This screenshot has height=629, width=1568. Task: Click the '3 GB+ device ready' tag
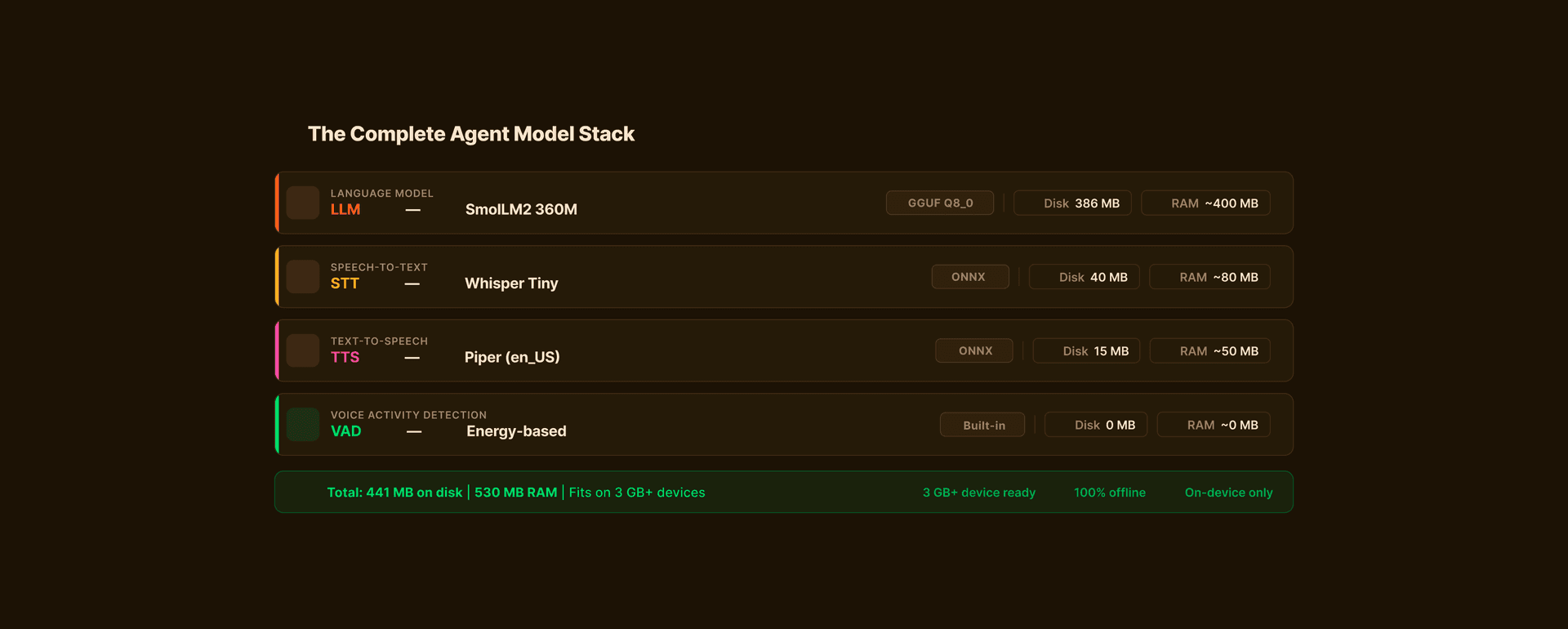tap(979, 493)
